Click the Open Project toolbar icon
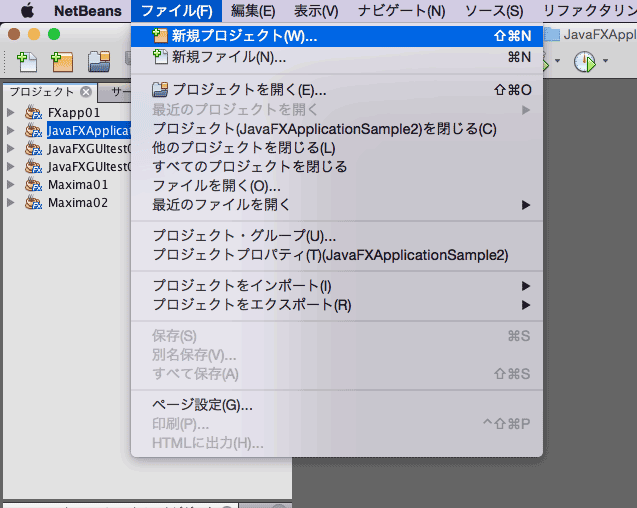Screen dimensions: 637x508 (99, 62)
